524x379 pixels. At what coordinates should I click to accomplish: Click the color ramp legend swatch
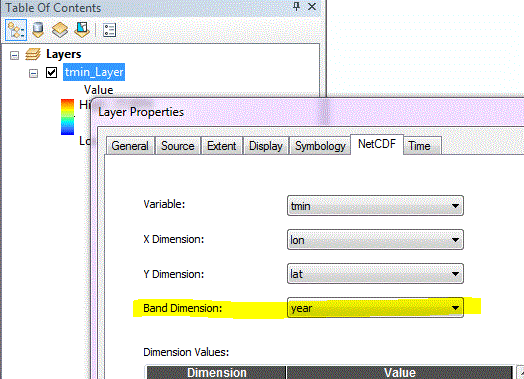(67, 117)
